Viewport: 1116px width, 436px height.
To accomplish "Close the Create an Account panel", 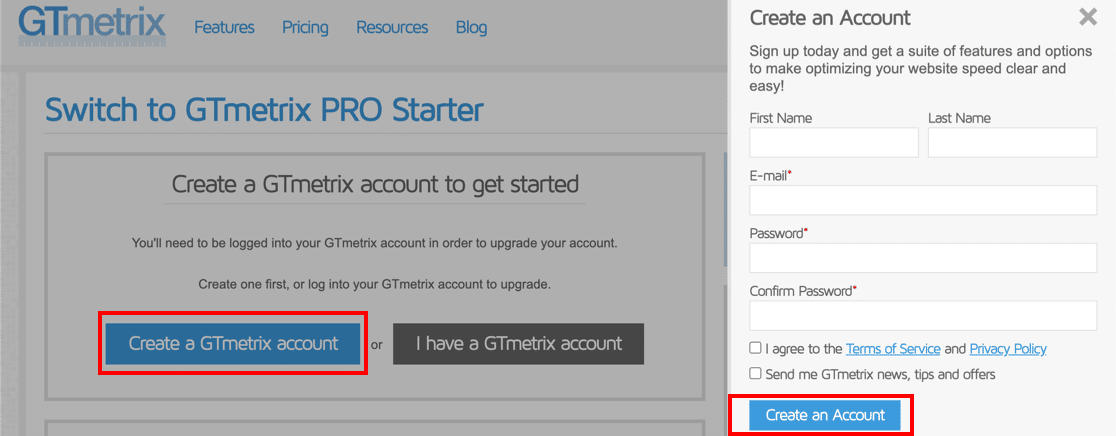I will point(1088,17).
